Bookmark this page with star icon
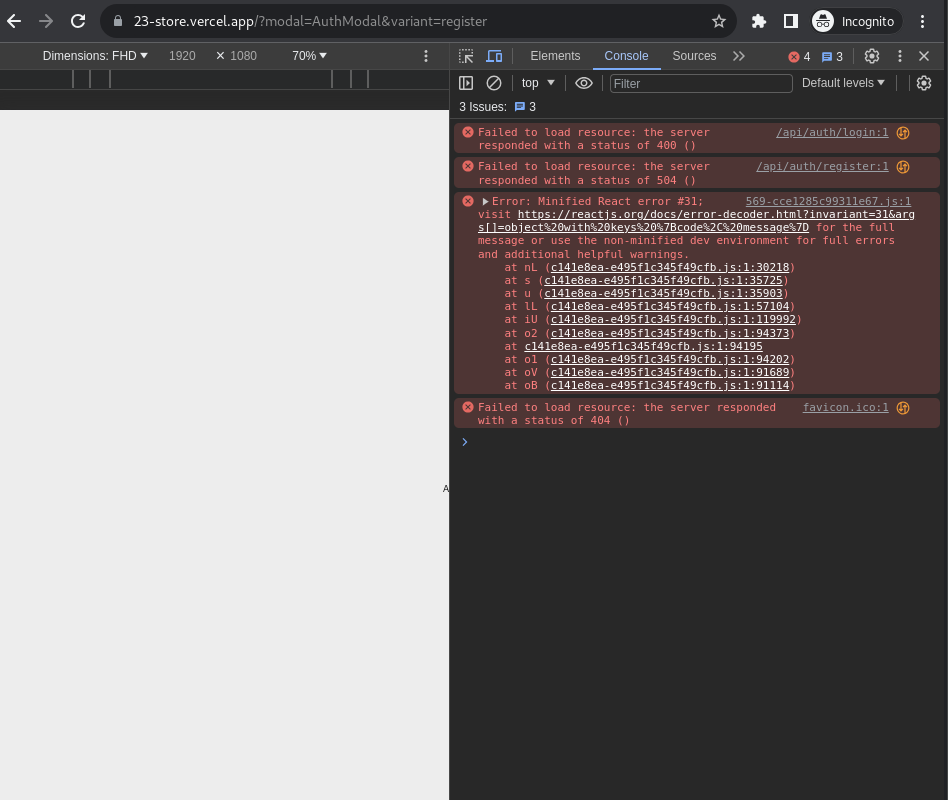The image size is (948, 800). click(x=718, y=22)
